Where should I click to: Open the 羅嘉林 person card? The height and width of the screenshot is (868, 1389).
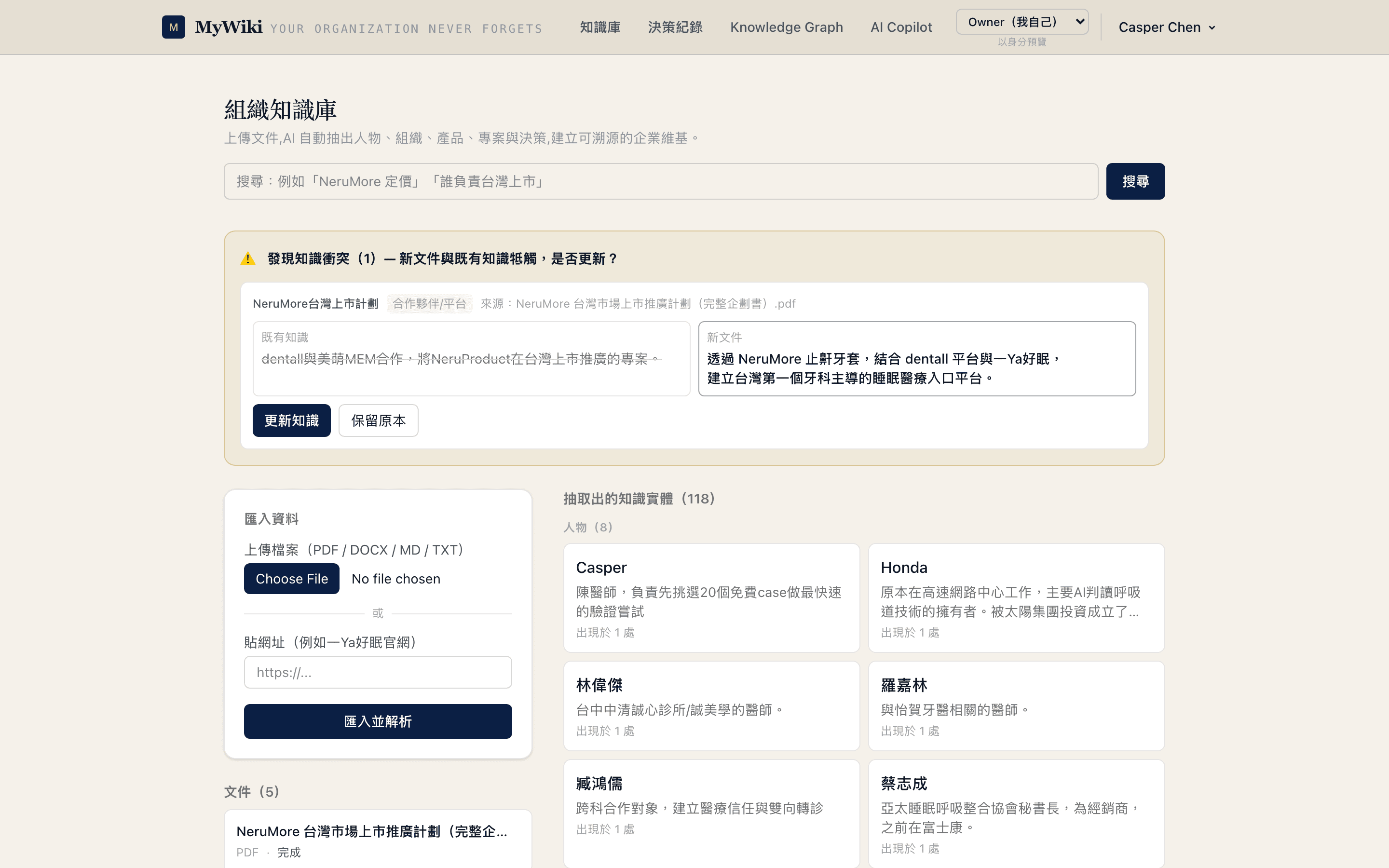1017,706
